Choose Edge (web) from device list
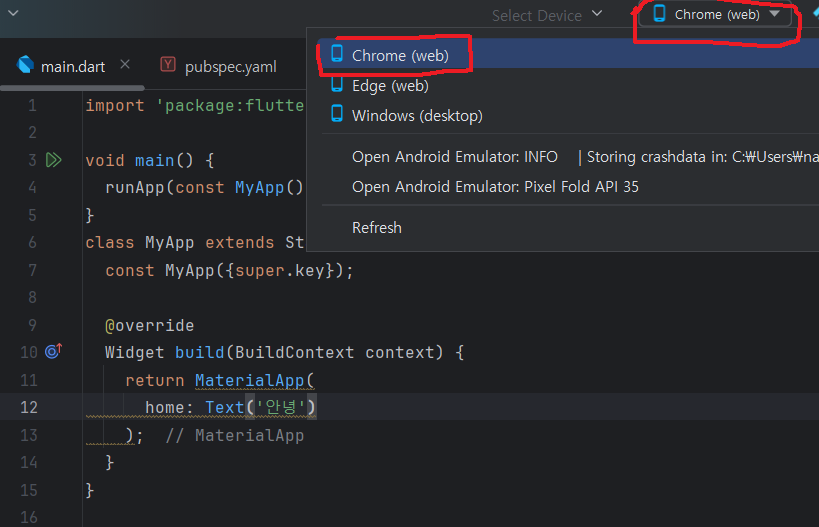This screenshot has height=527, width=819. (570, 85)
